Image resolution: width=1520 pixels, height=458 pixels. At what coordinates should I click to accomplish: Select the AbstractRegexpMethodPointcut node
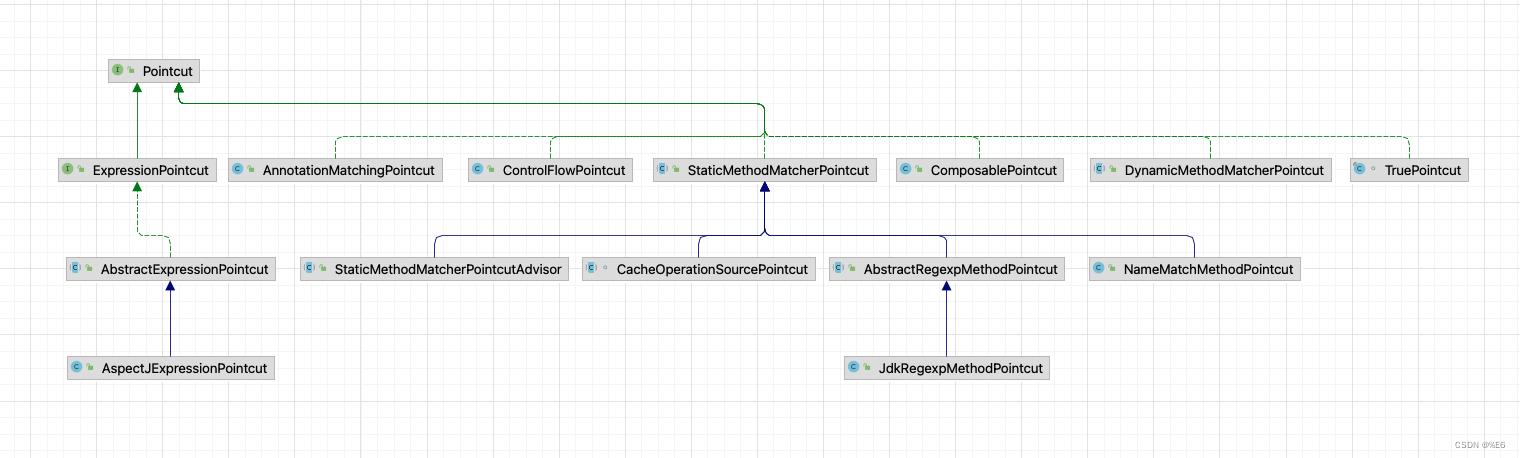946,269
